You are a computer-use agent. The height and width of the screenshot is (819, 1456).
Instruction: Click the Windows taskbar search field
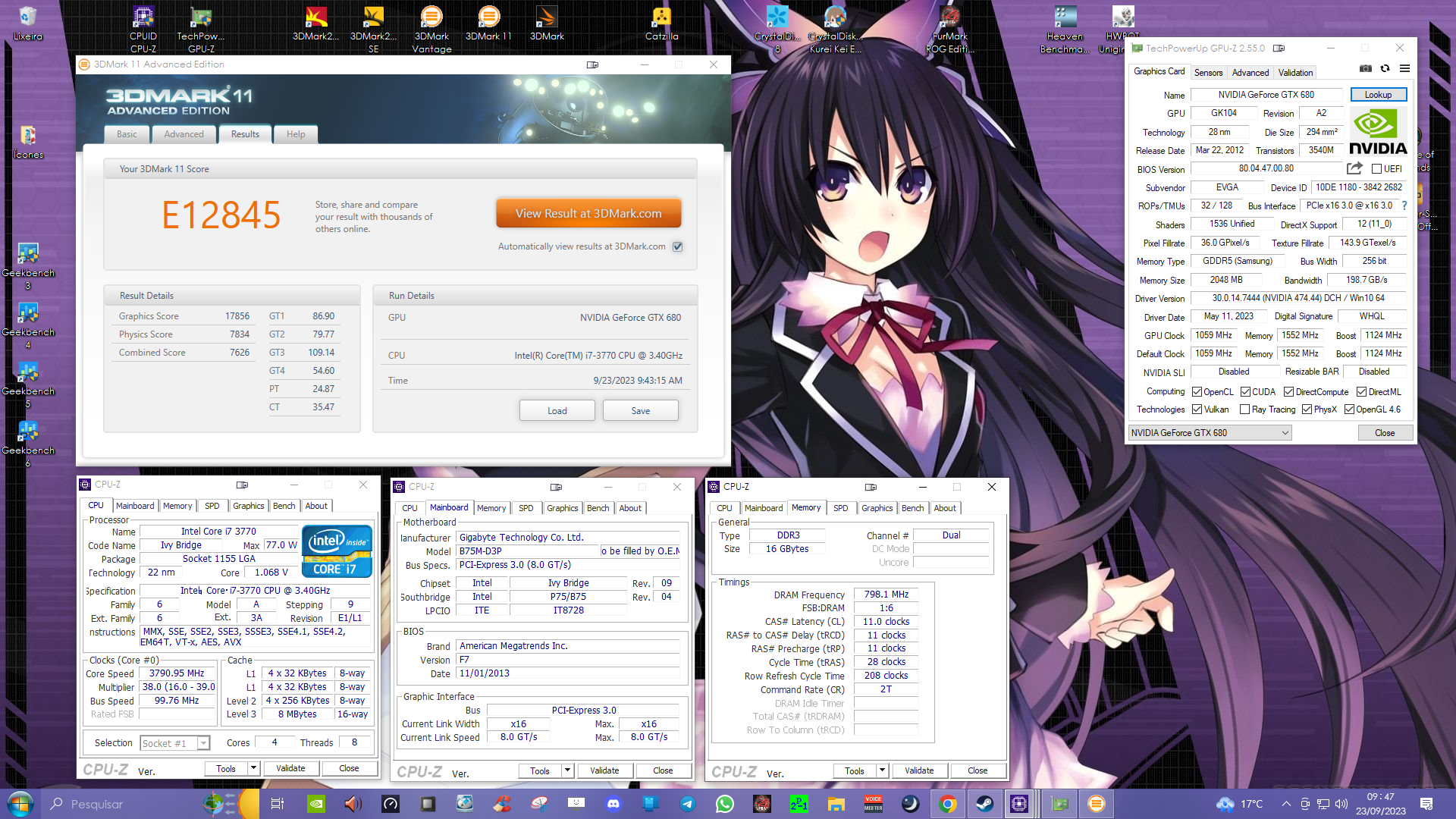tap(121, 804)
